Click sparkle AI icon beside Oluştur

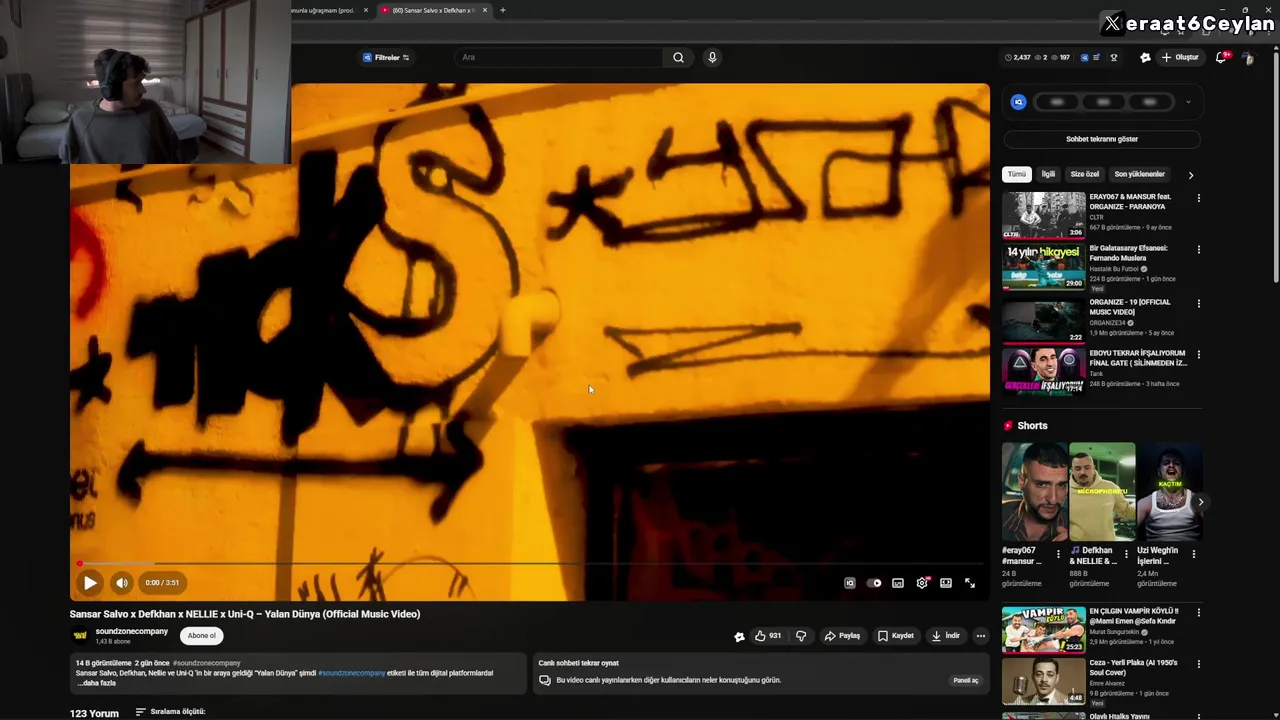pos(1145,58)
